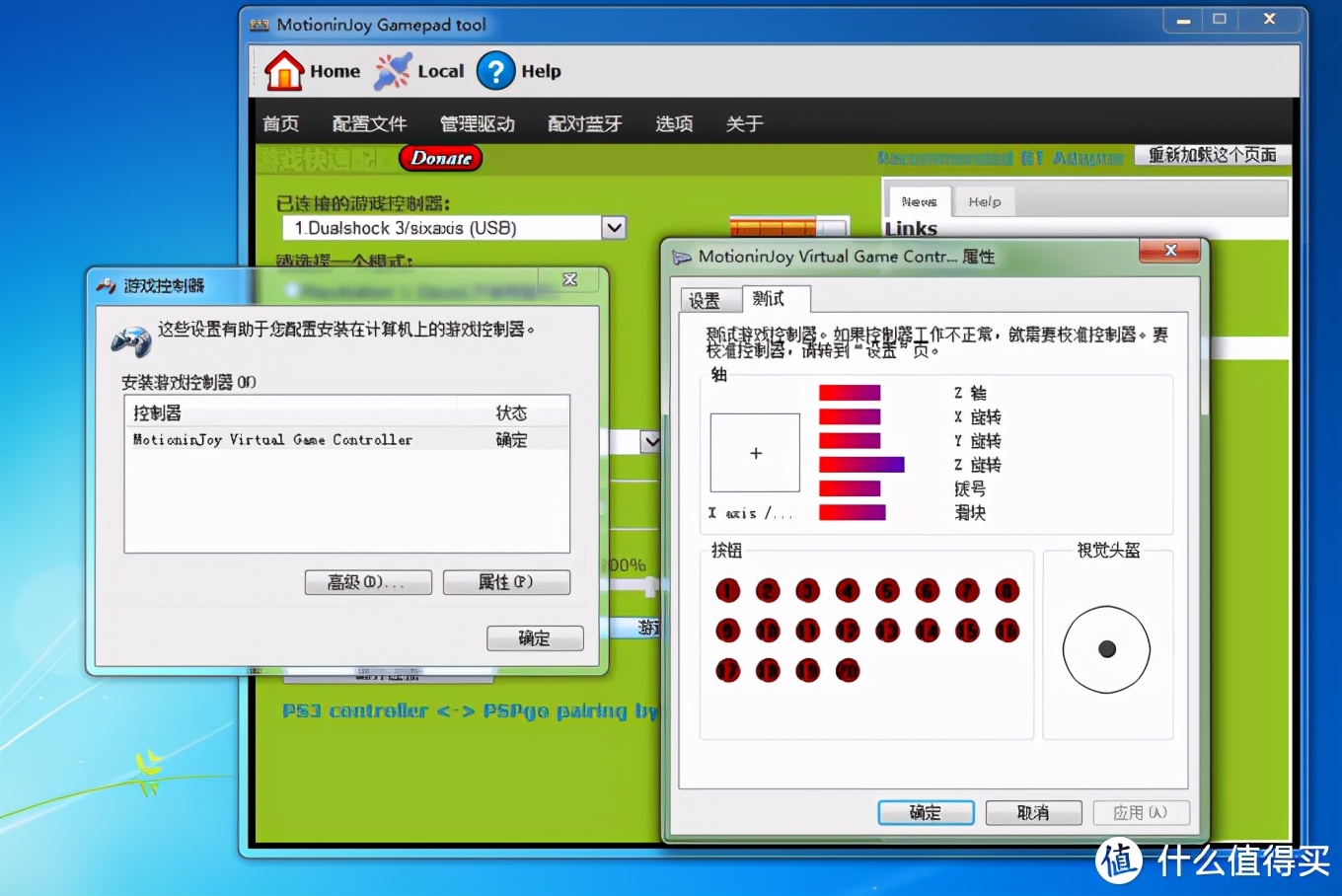Click button indicator 1 in the 按钮 panel
This screenshot has width=1342, height=896.
pyautogui.click(x=727, y=590)
